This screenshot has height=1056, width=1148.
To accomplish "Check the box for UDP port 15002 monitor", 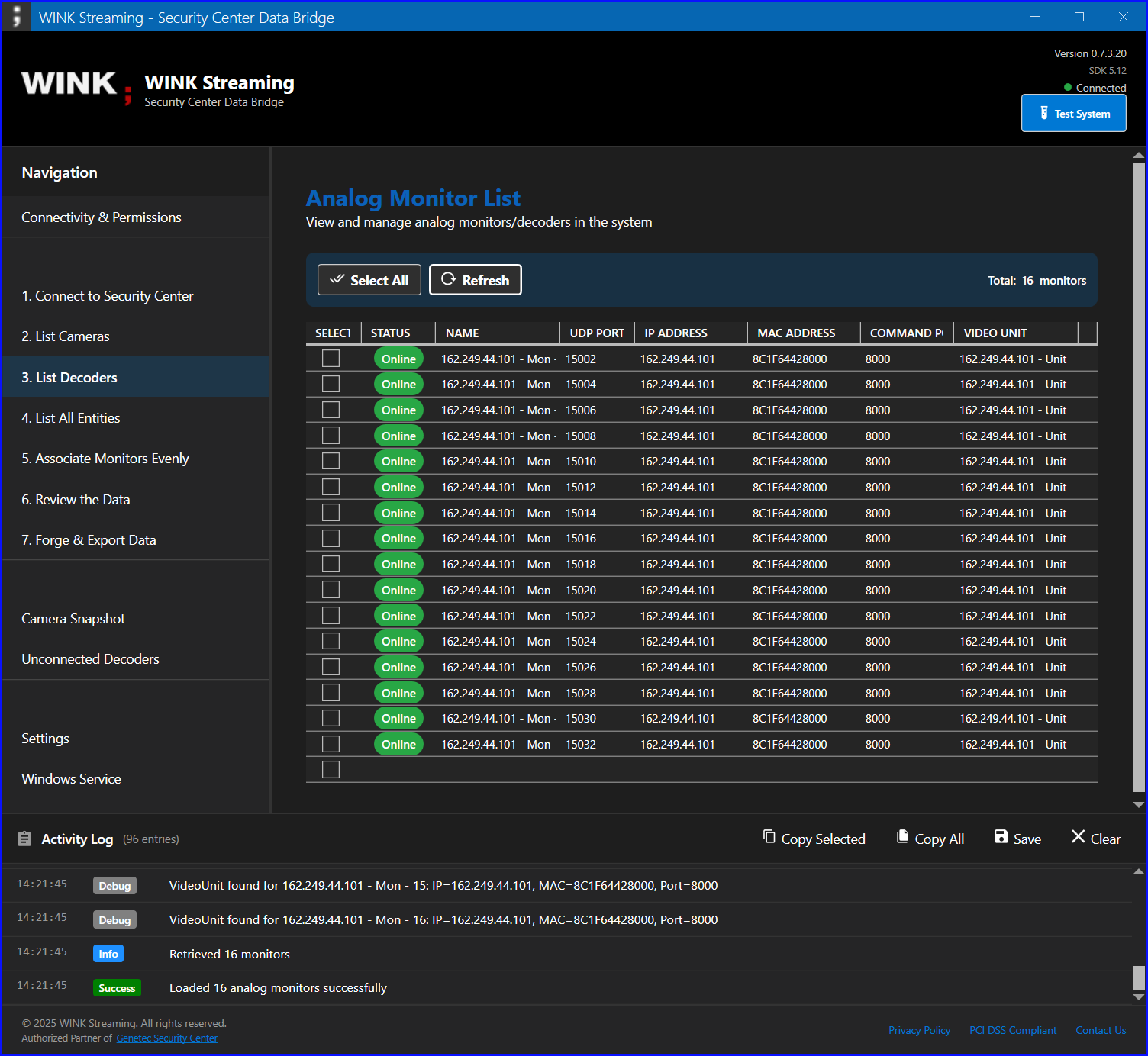I will click(331, 358).
